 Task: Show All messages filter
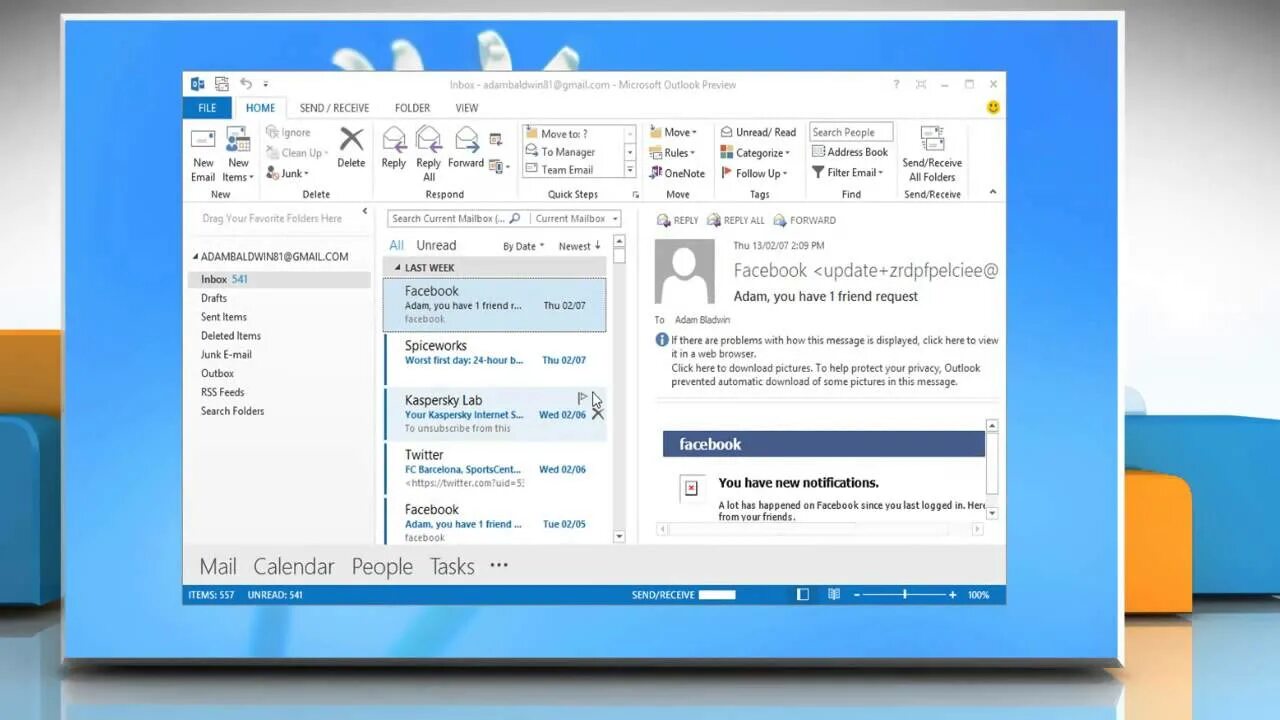coord(397,245)
